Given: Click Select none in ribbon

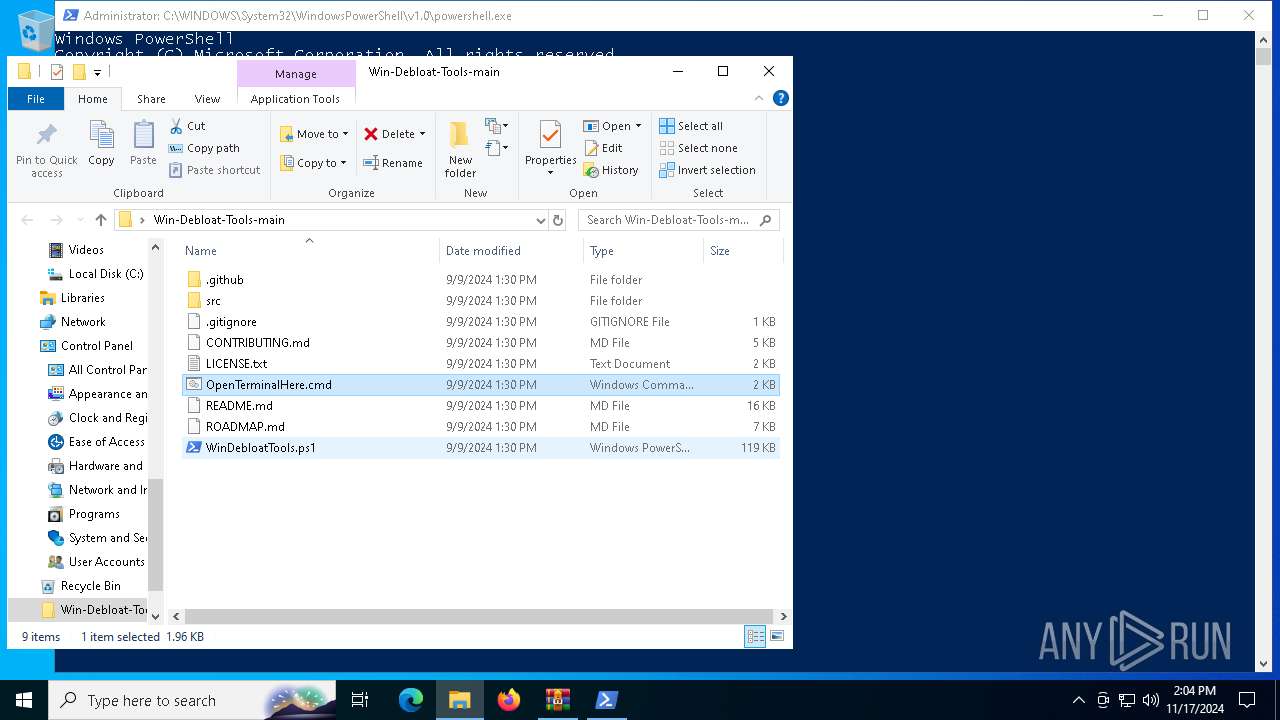Looking at the screenshot, I should pyautogui.click(x=698, y=148).
